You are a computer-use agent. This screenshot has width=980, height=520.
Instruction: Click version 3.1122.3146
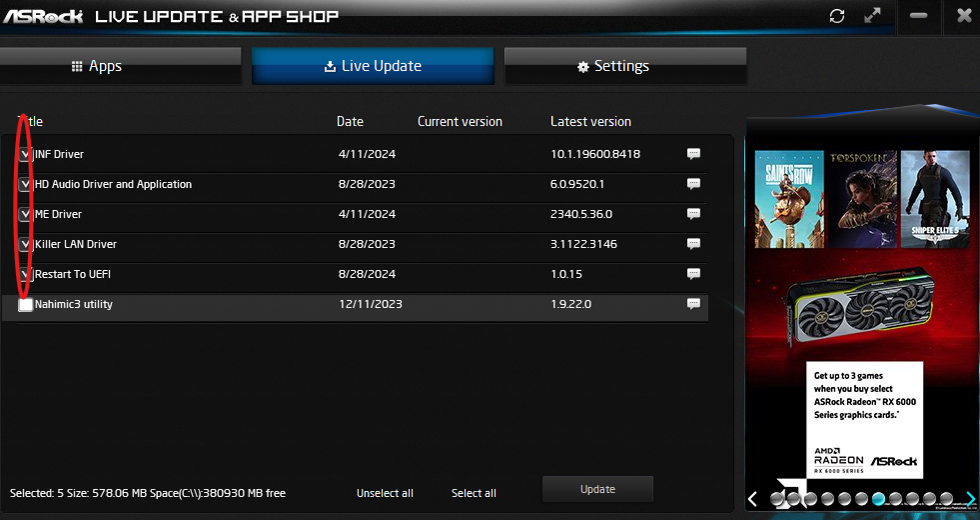[584, 244]
